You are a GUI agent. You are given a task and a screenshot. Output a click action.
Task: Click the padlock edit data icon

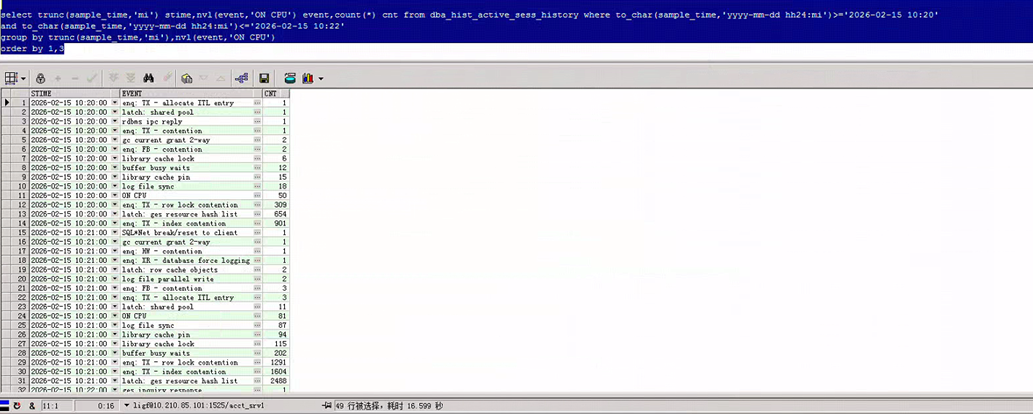click(x=40, y=78)
